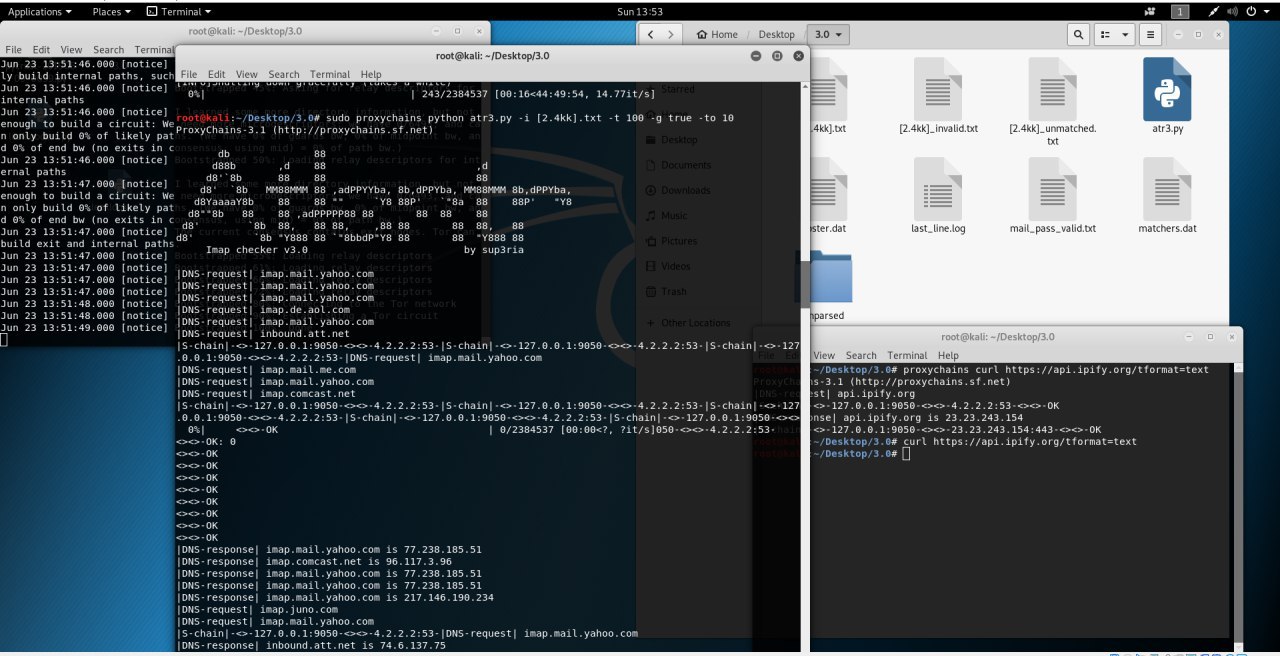Click the bottom-right curl terminal prompt cursor
This screenshot has height=656, width=1280.
coord(905,453)
